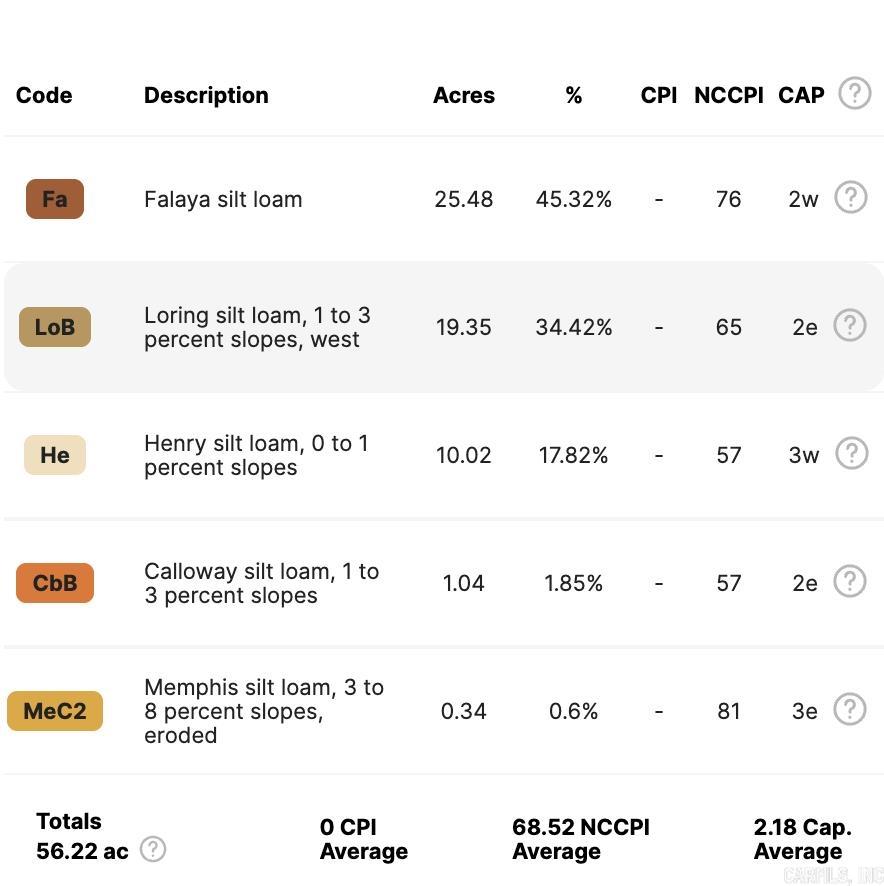Select the MeC2 soil code badge
This screenshot has height=886, width=884.
(55, 711)
